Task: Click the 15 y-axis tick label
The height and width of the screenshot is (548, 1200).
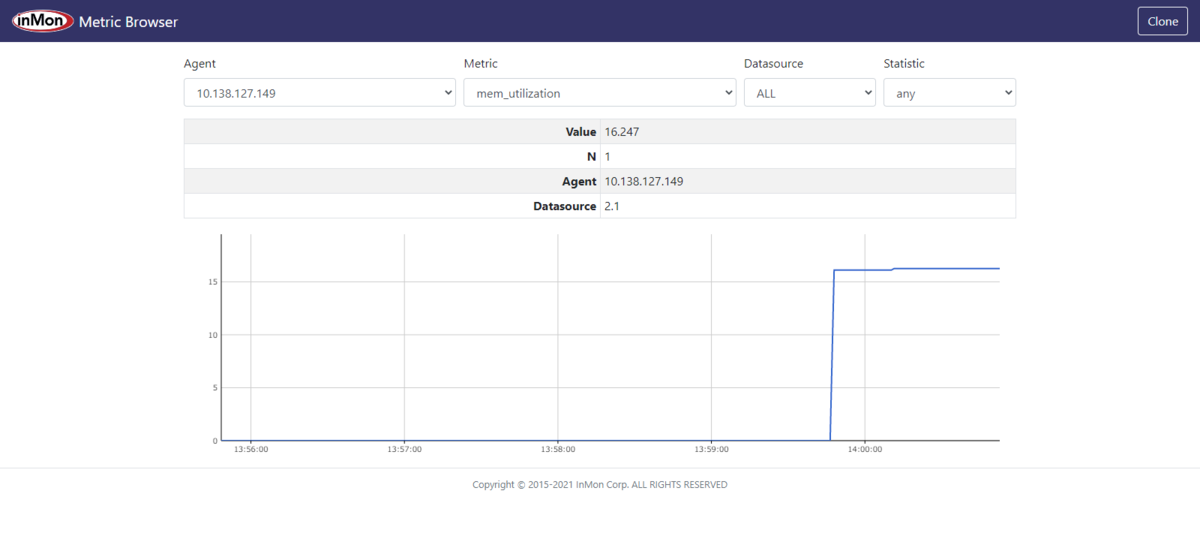Action: click(213, 282)
